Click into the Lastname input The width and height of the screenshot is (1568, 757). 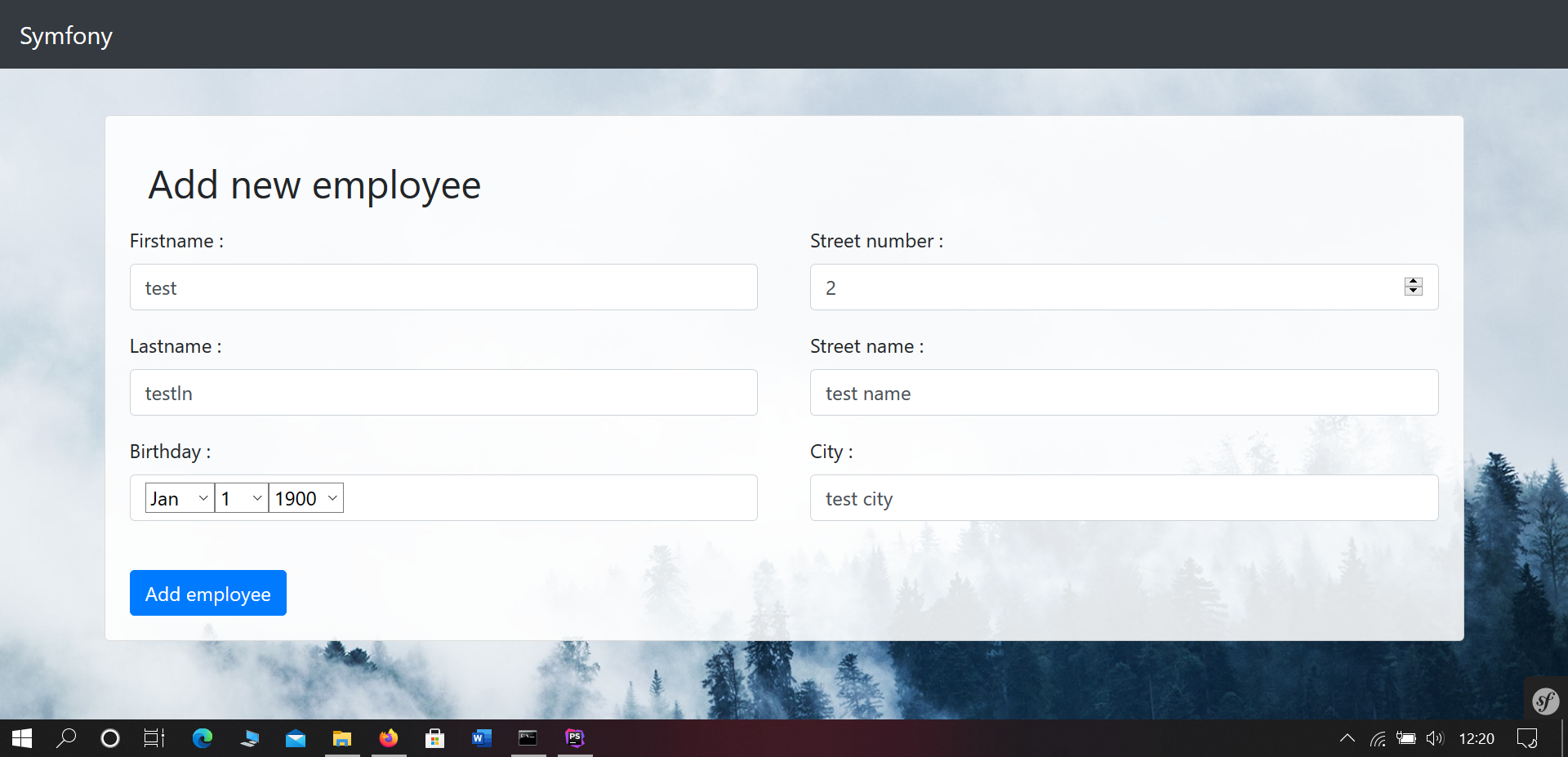tap(443, 393)
